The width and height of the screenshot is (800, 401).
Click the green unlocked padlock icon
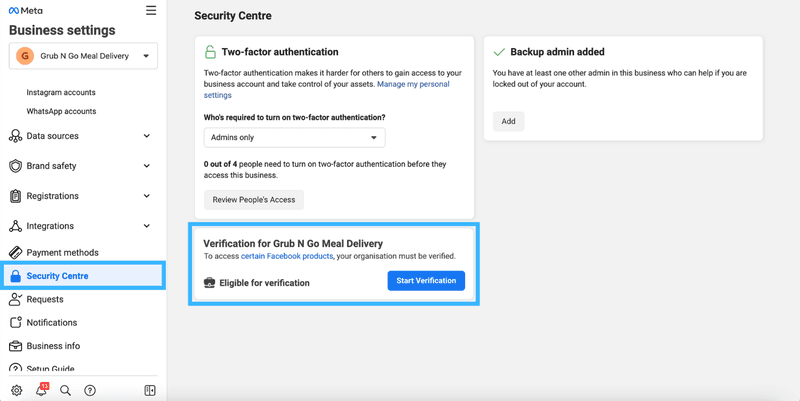pos(210,52)
